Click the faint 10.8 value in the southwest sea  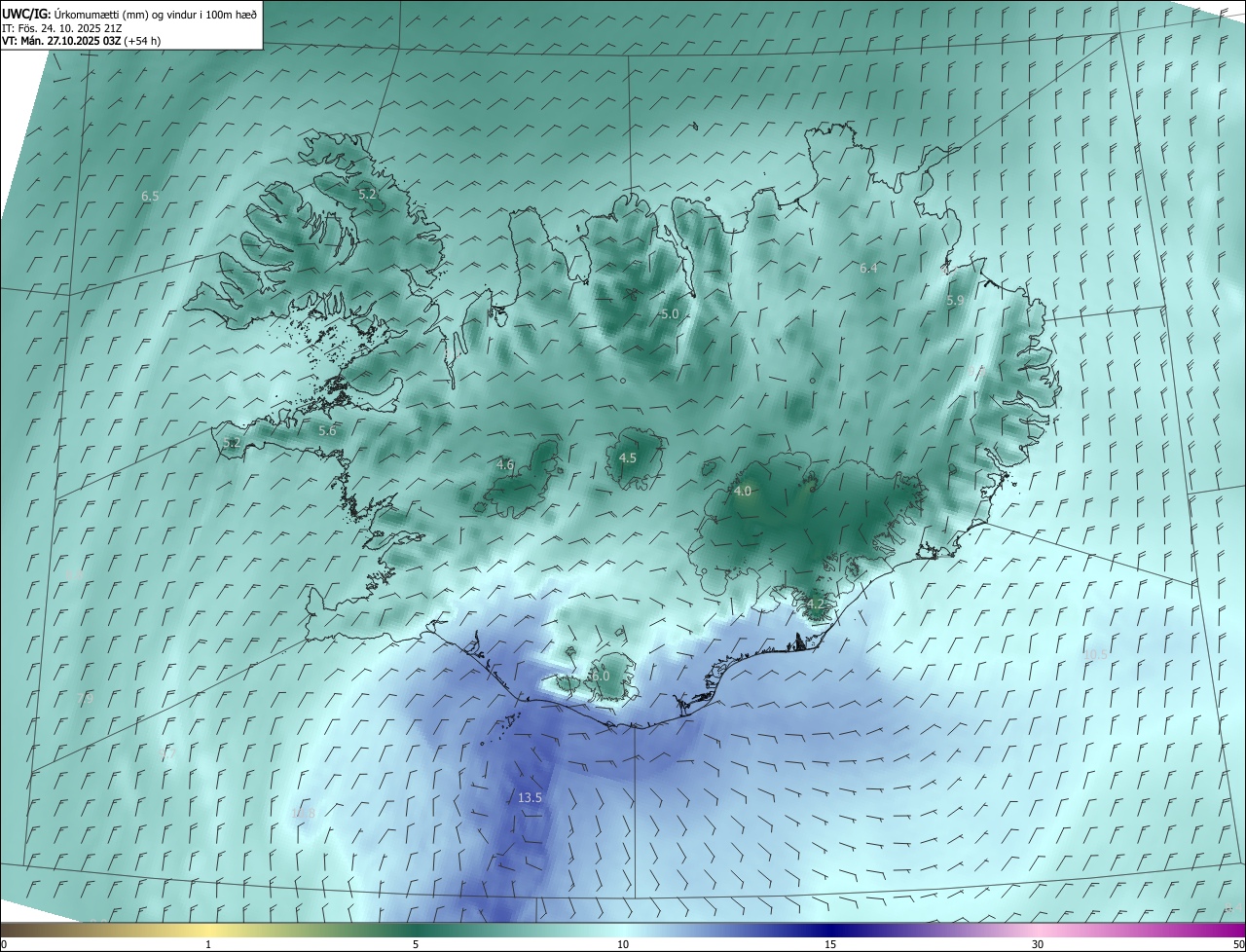point(303,814)
